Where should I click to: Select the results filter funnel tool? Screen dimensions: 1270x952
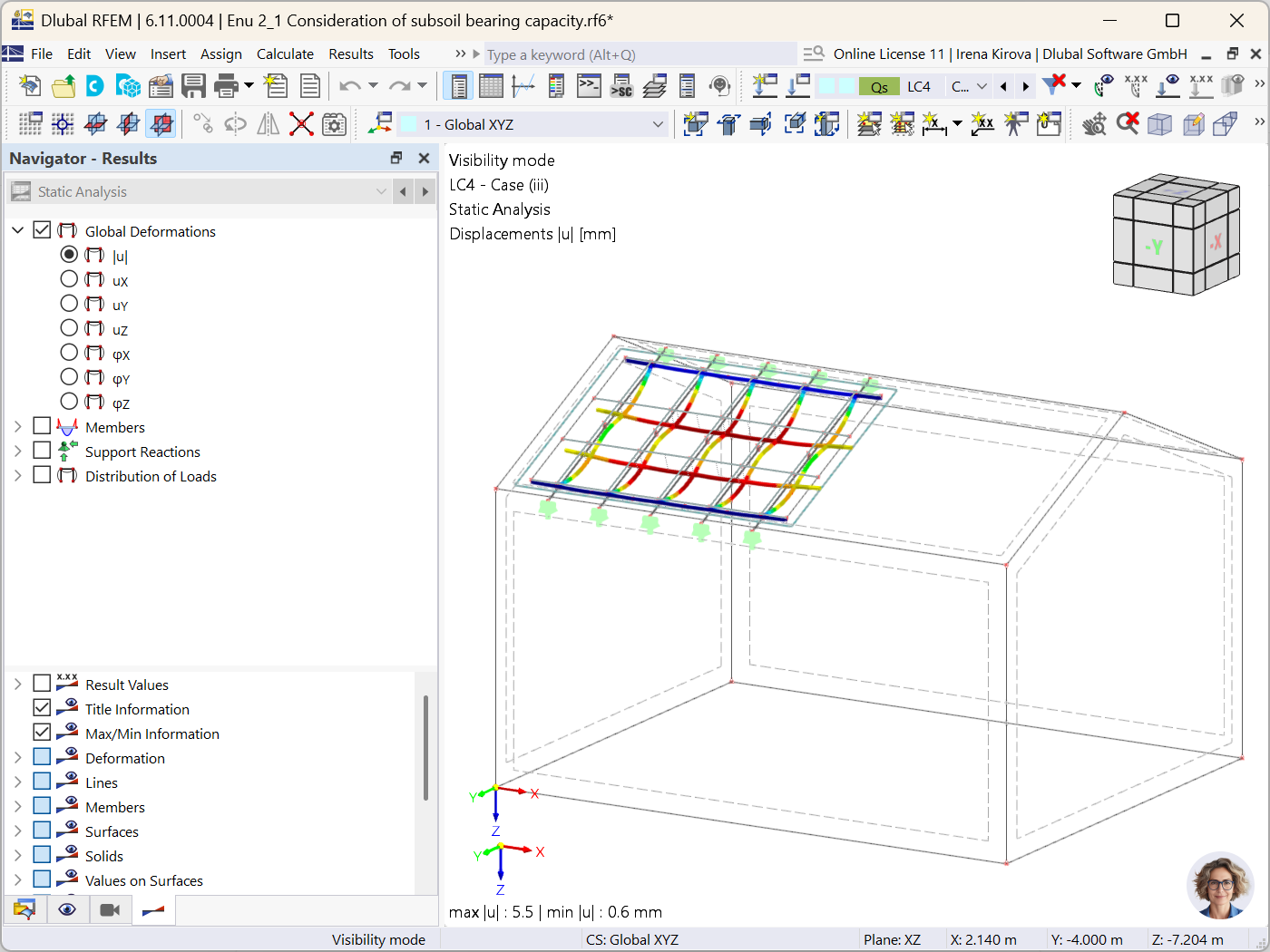pos(1055,85)
